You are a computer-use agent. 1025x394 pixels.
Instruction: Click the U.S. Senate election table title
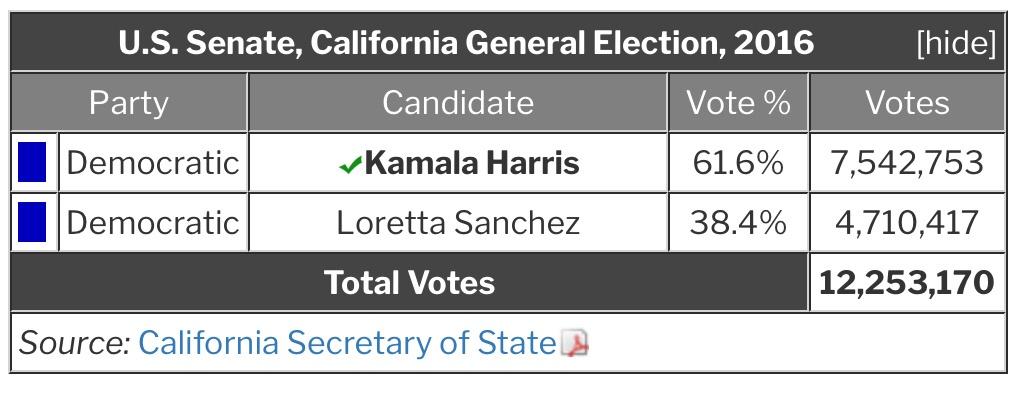tap(466, 44)
